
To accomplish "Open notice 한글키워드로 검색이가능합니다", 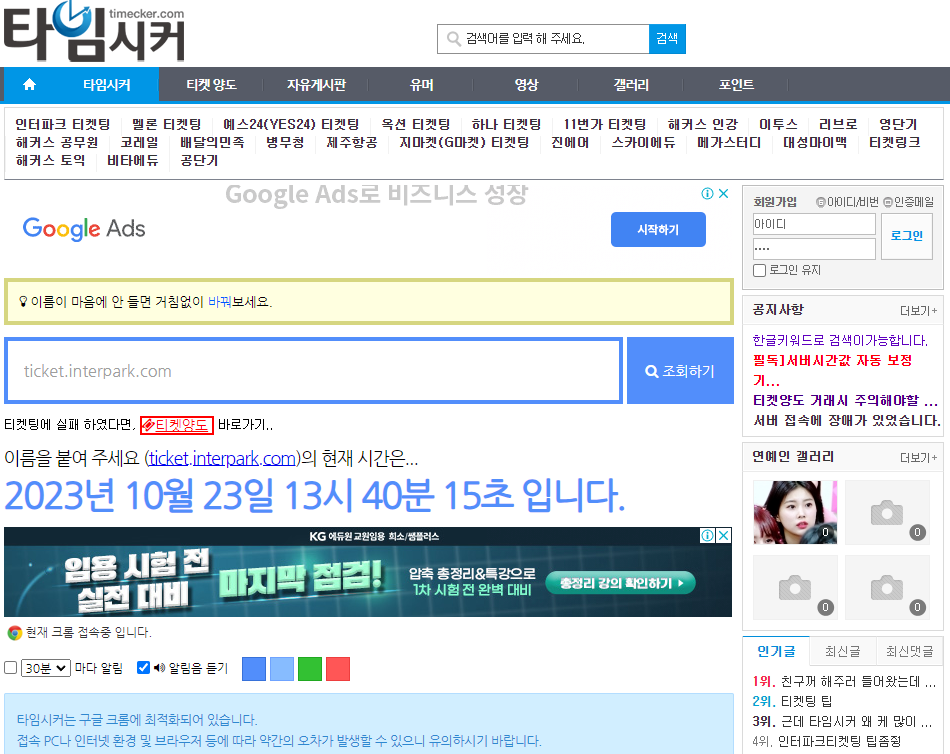I will (840, 341).
